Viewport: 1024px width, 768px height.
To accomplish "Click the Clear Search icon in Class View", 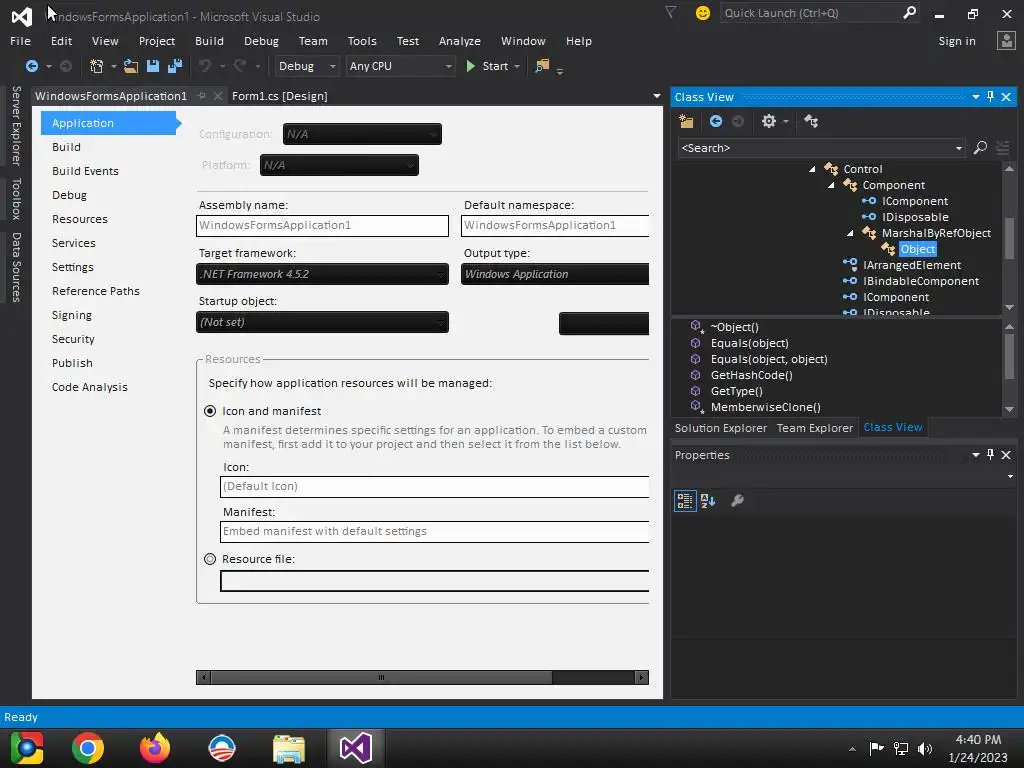I will pos(1003,148).
